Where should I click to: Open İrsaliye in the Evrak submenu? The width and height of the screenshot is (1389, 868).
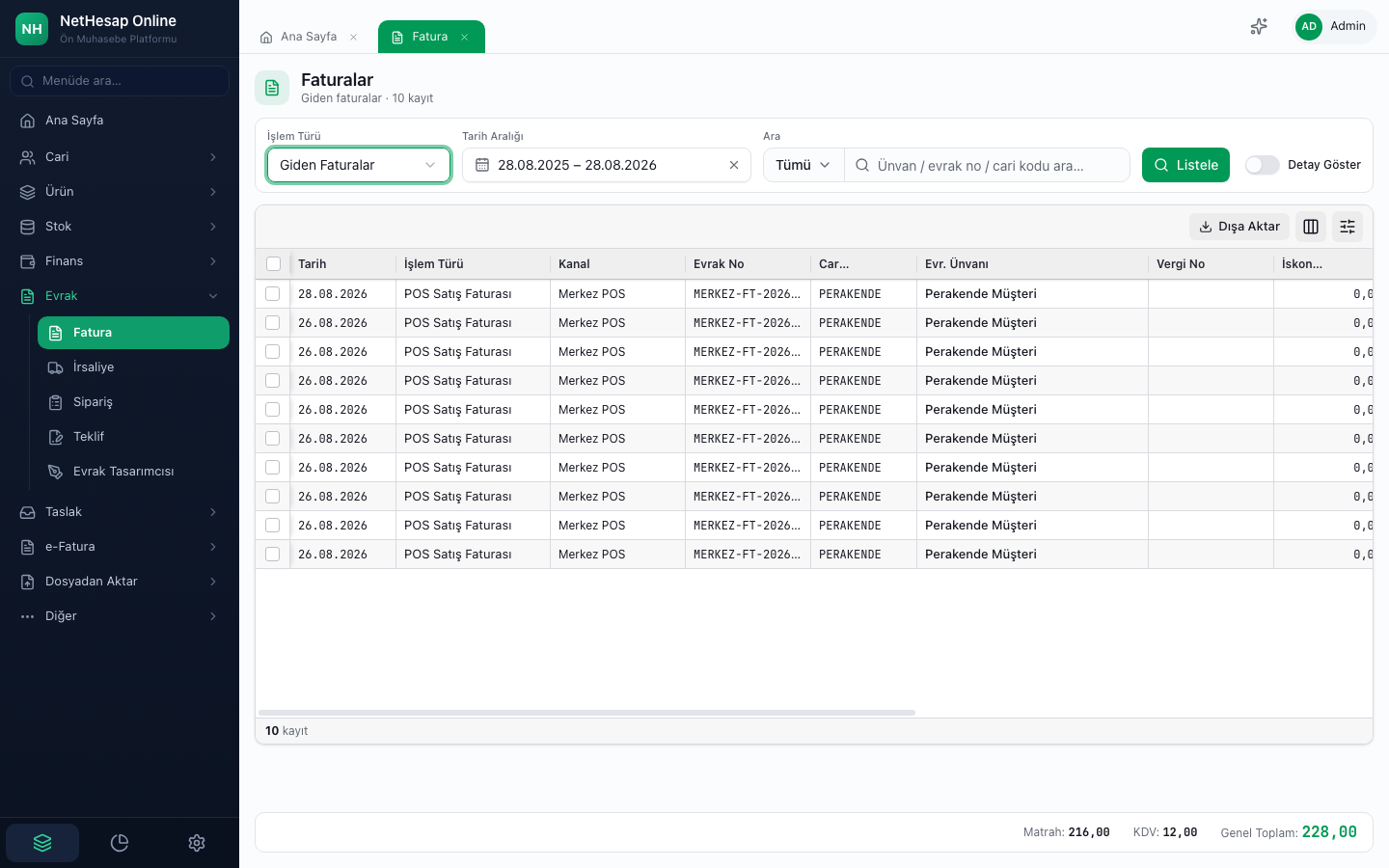pos(133,367)
